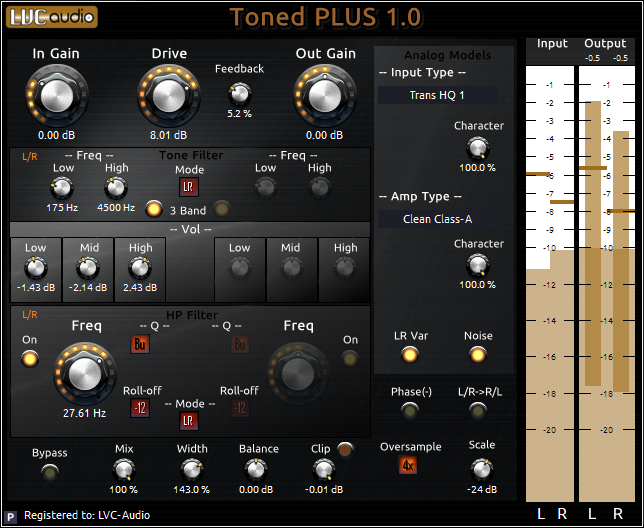Image resolution: width=644 pixels, height=528 pixels.
Task: Click the Amp Type Character knob
Action: point(478,265)
